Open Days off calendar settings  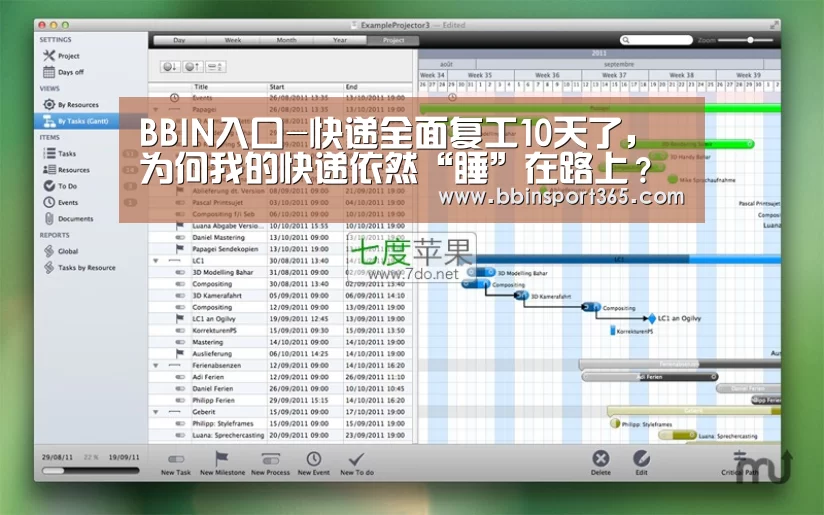[64, 72]
